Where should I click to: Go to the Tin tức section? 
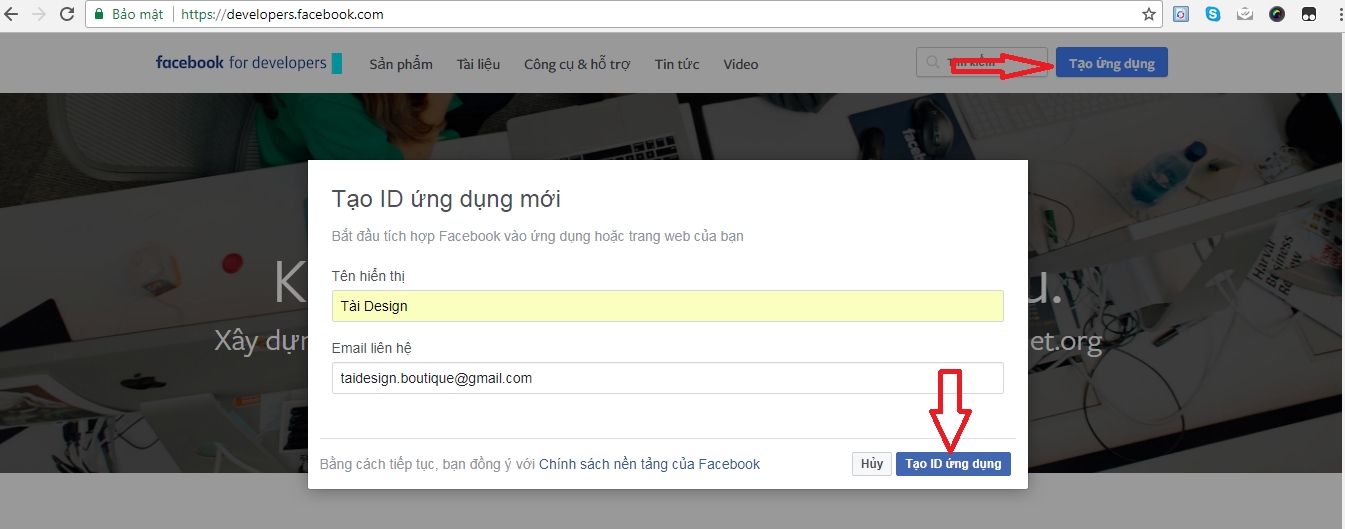677,64
